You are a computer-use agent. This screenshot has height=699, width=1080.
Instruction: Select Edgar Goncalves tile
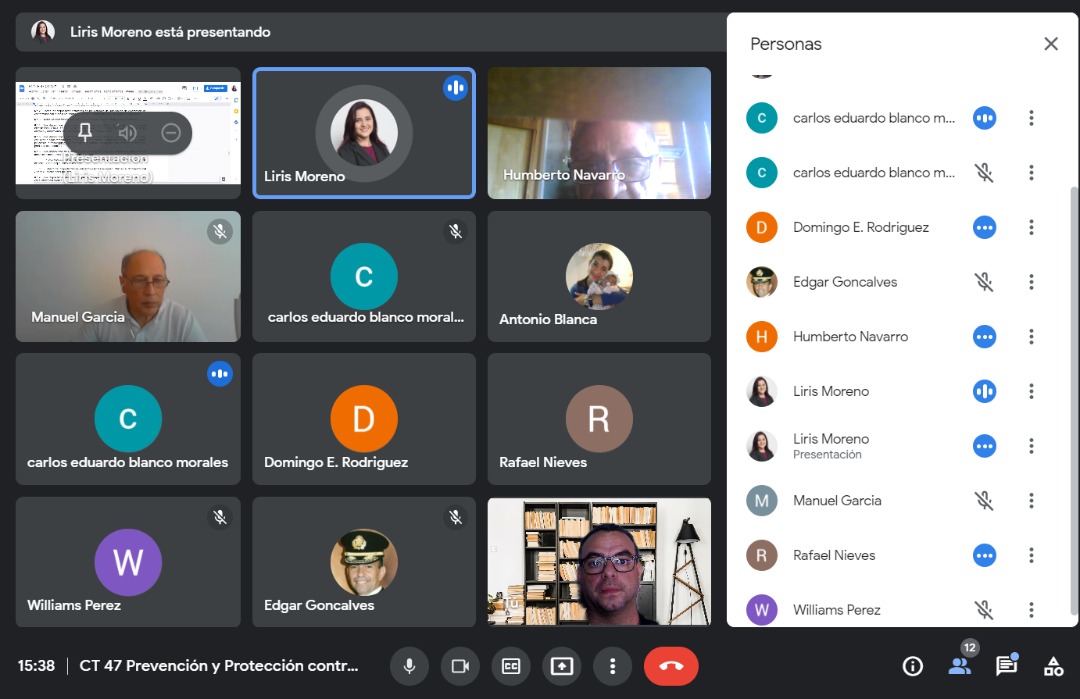[x=364, y=562]
